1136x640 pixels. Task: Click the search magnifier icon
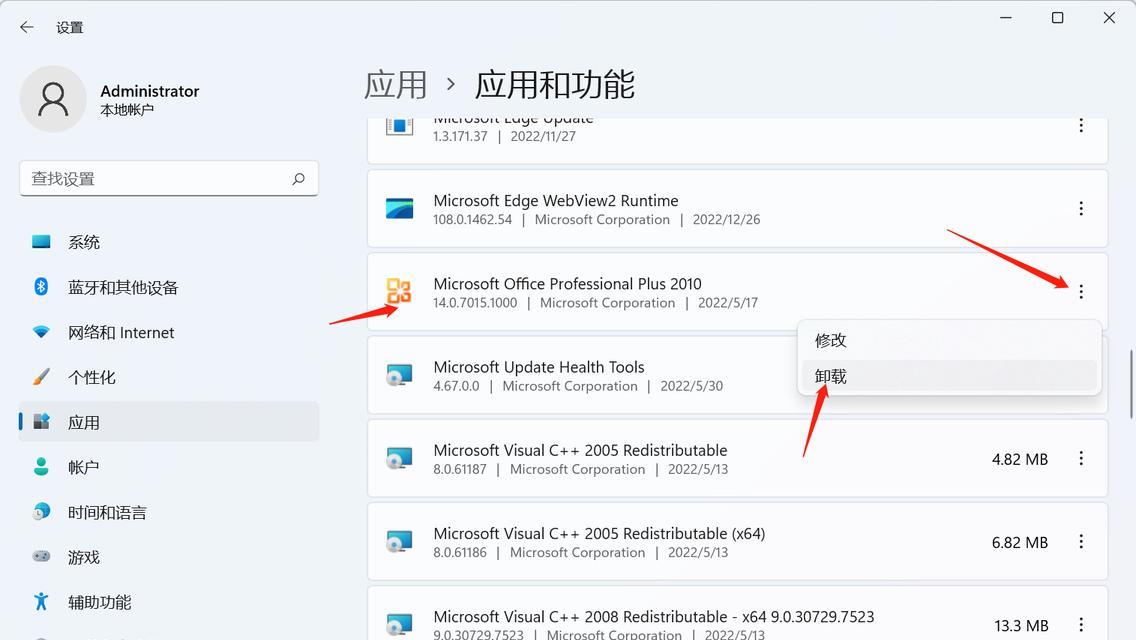click(298, 178)
